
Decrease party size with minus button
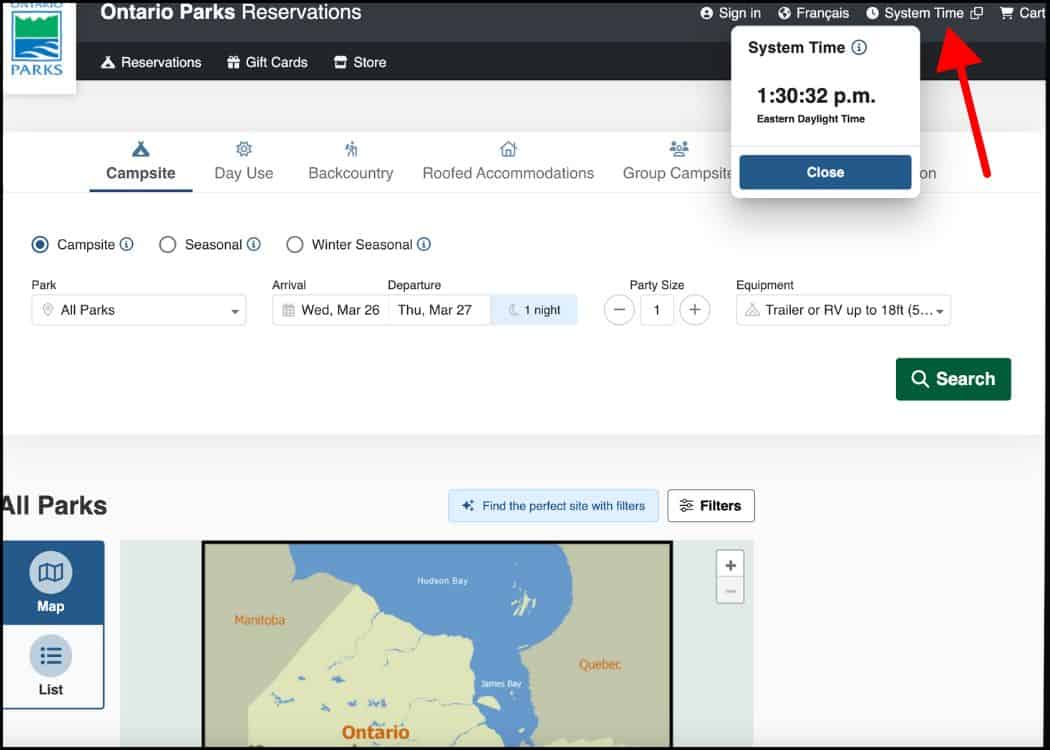coord(619,310)
